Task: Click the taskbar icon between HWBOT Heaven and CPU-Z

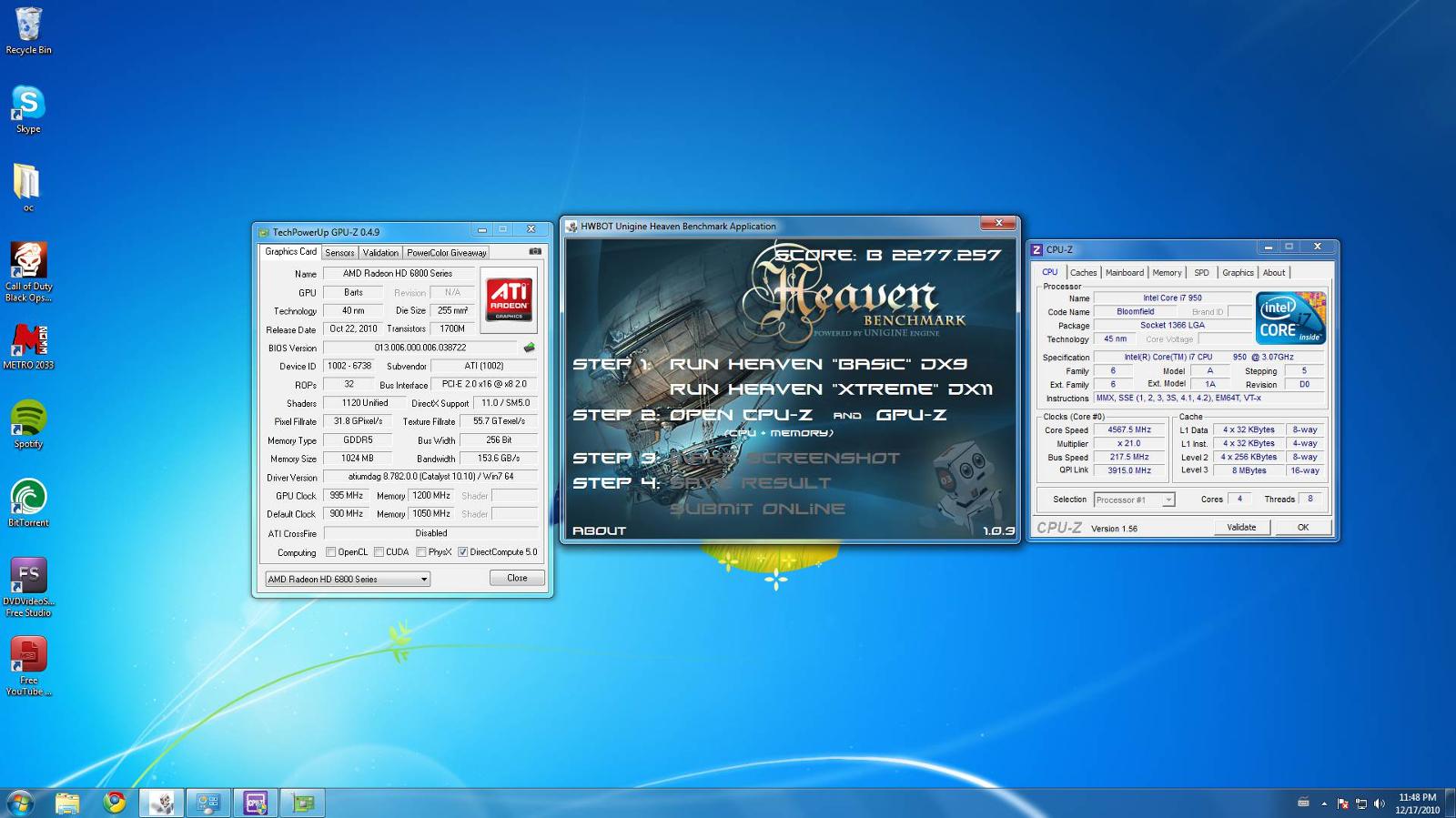Action: 208,803
